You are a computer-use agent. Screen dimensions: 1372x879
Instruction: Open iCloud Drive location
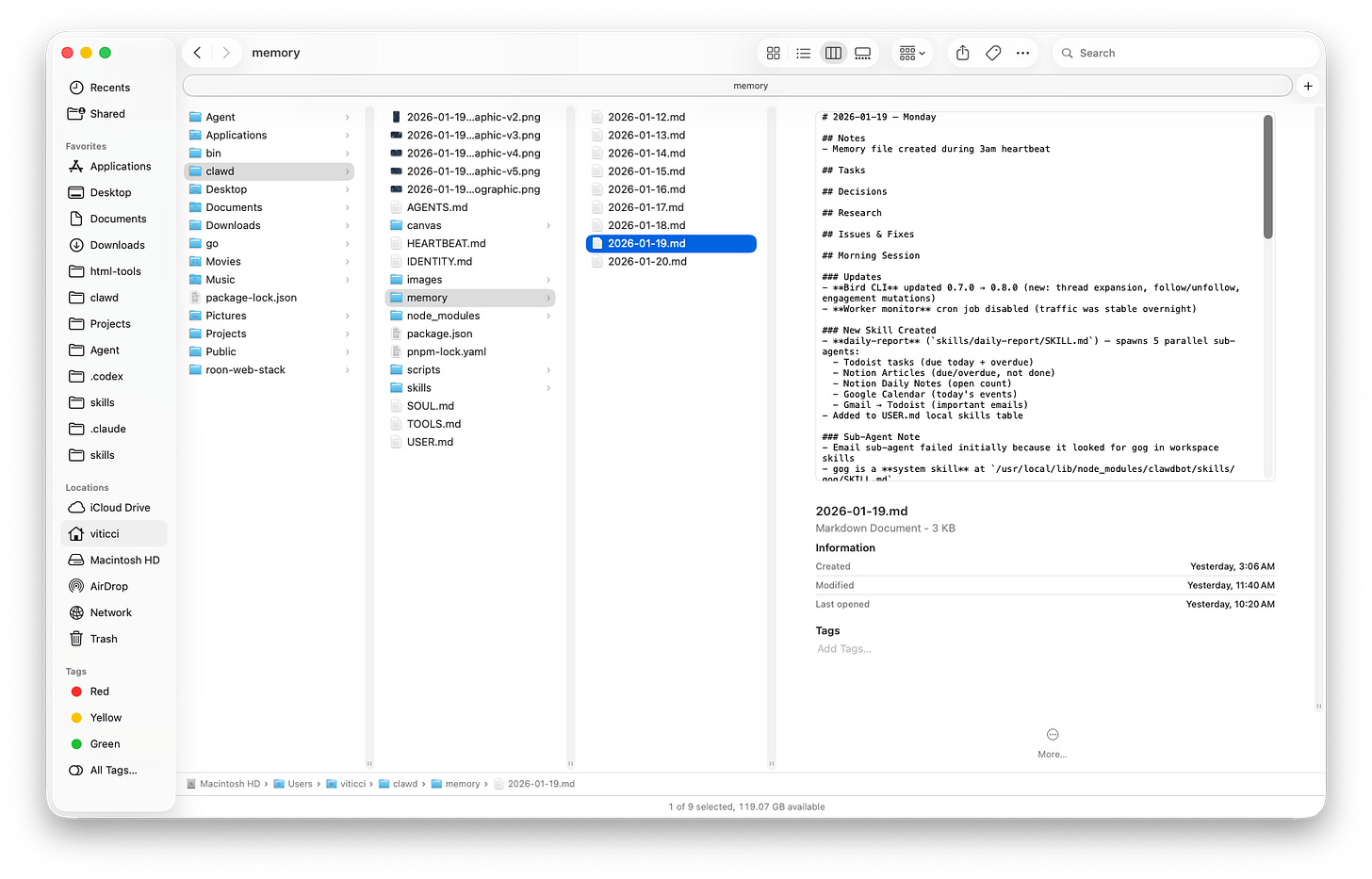click(113, 508)
